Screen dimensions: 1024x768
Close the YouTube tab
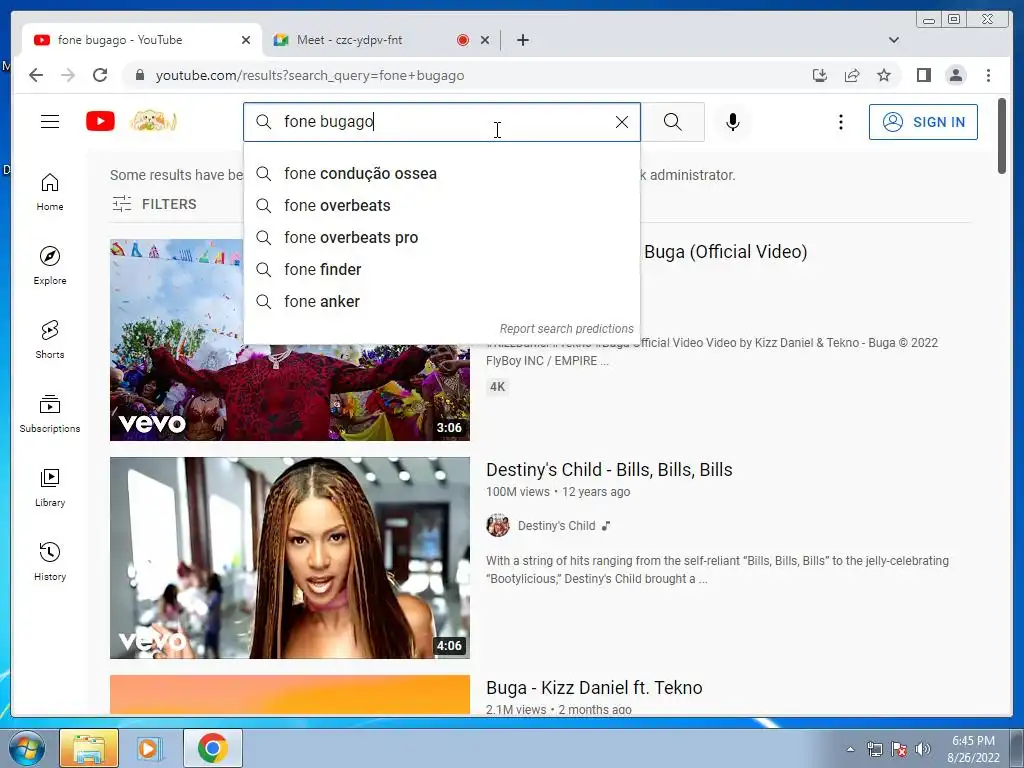pyautogui.click(x=246, y=40)
